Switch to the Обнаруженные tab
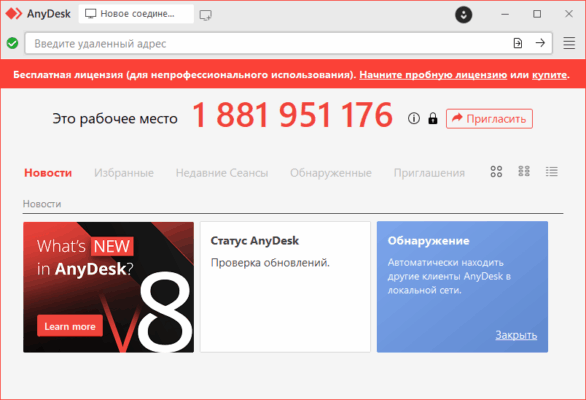586x400 pixels. pyautogui.click(x=331, y=173)
